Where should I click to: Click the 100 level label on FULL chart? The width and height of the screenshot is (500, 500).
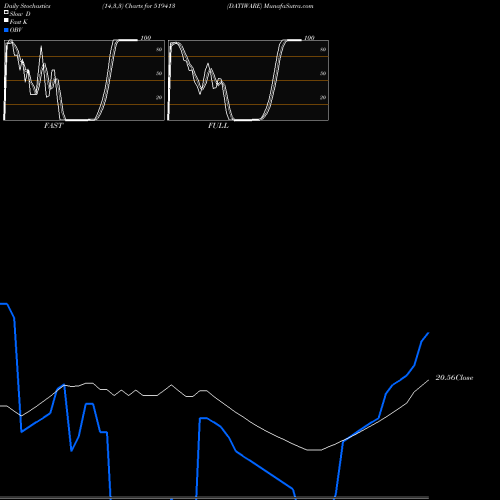(309, 38)
